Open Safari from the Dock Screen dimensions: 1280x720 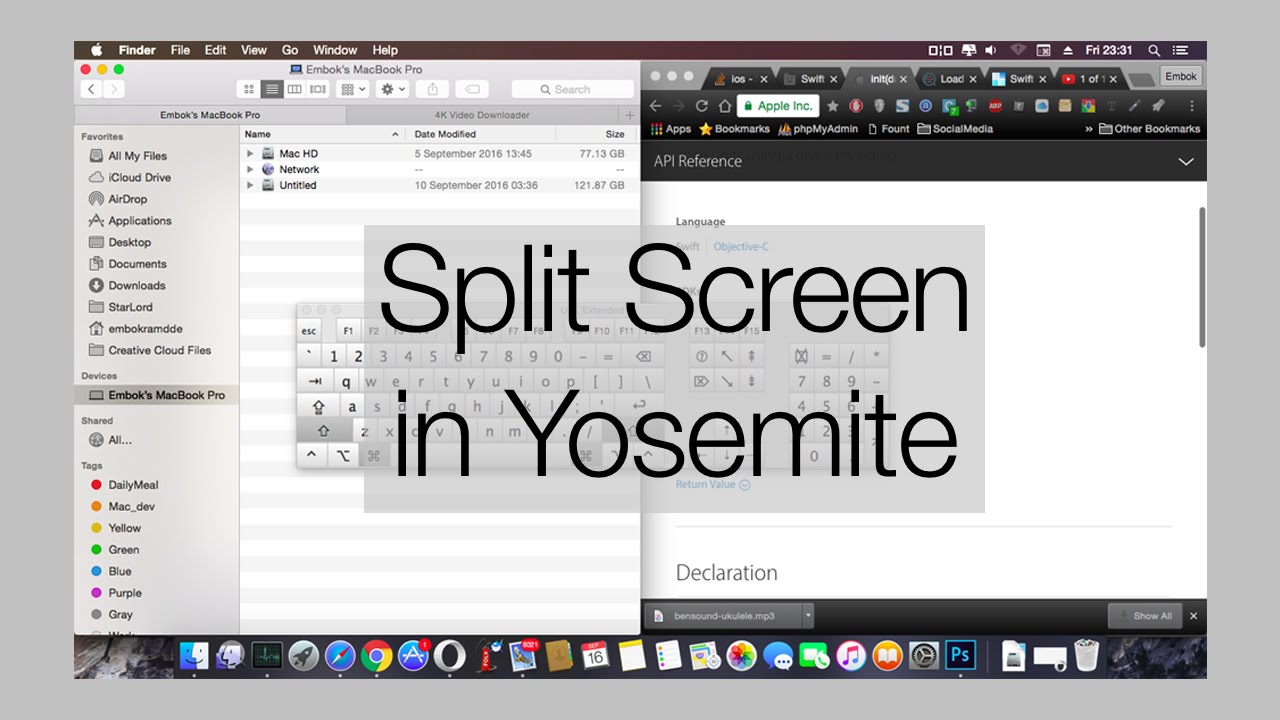pyautogui.click(x=340, y=656)
